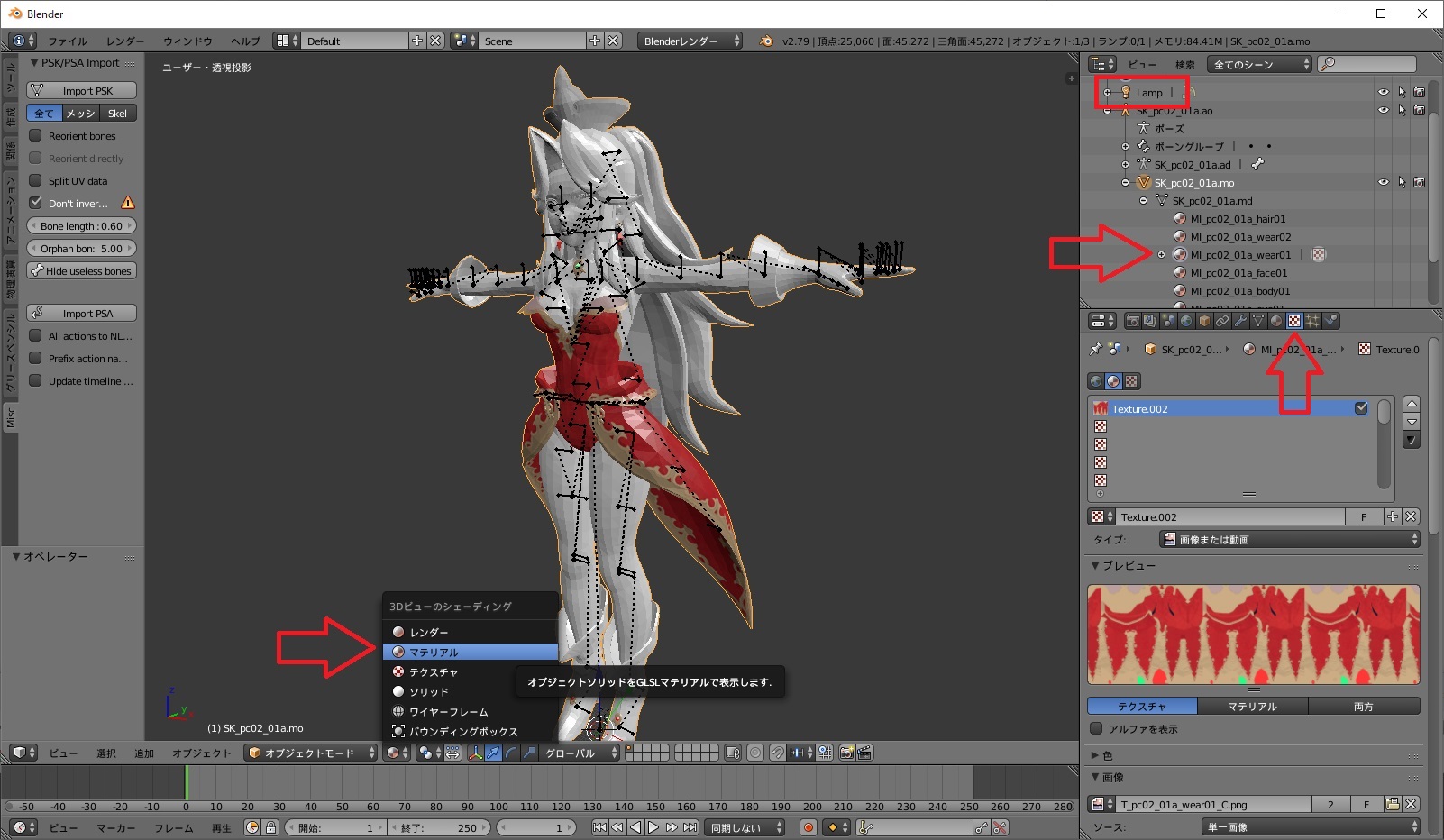This screenshot has width=1444, height=840.
Task: Choose テクスチャ in the shading menu
Action: pos(434,671)
